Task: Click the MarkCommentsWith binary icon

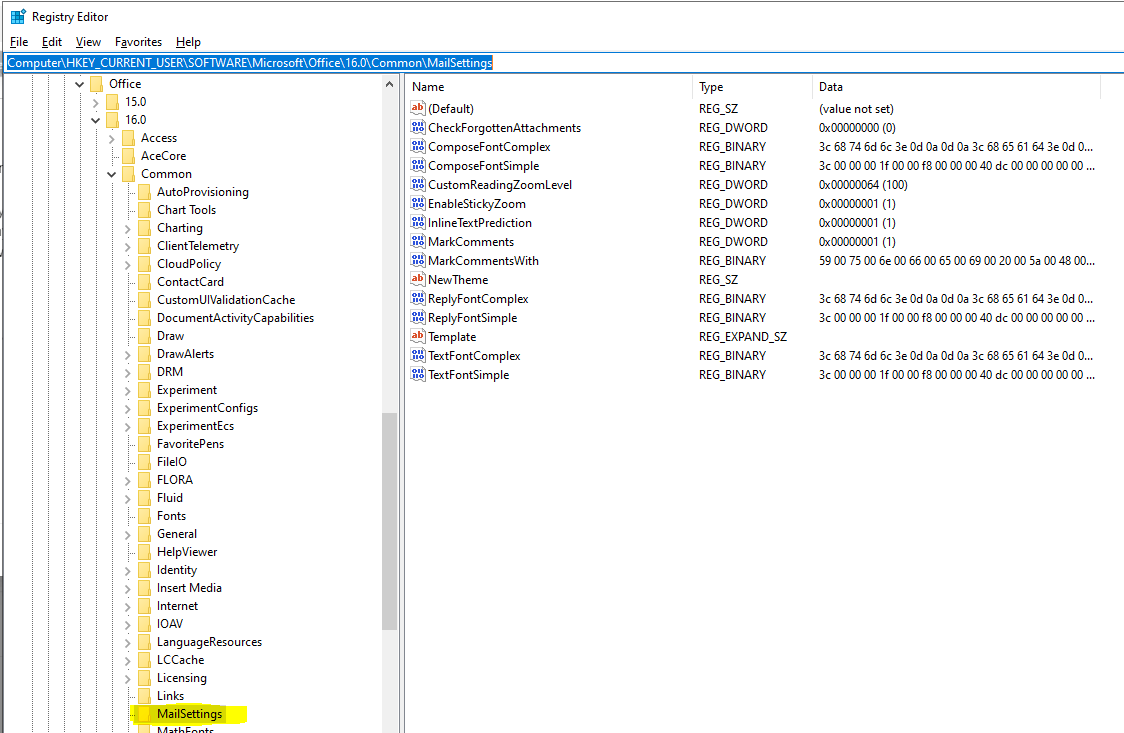Action: [418, 260]
